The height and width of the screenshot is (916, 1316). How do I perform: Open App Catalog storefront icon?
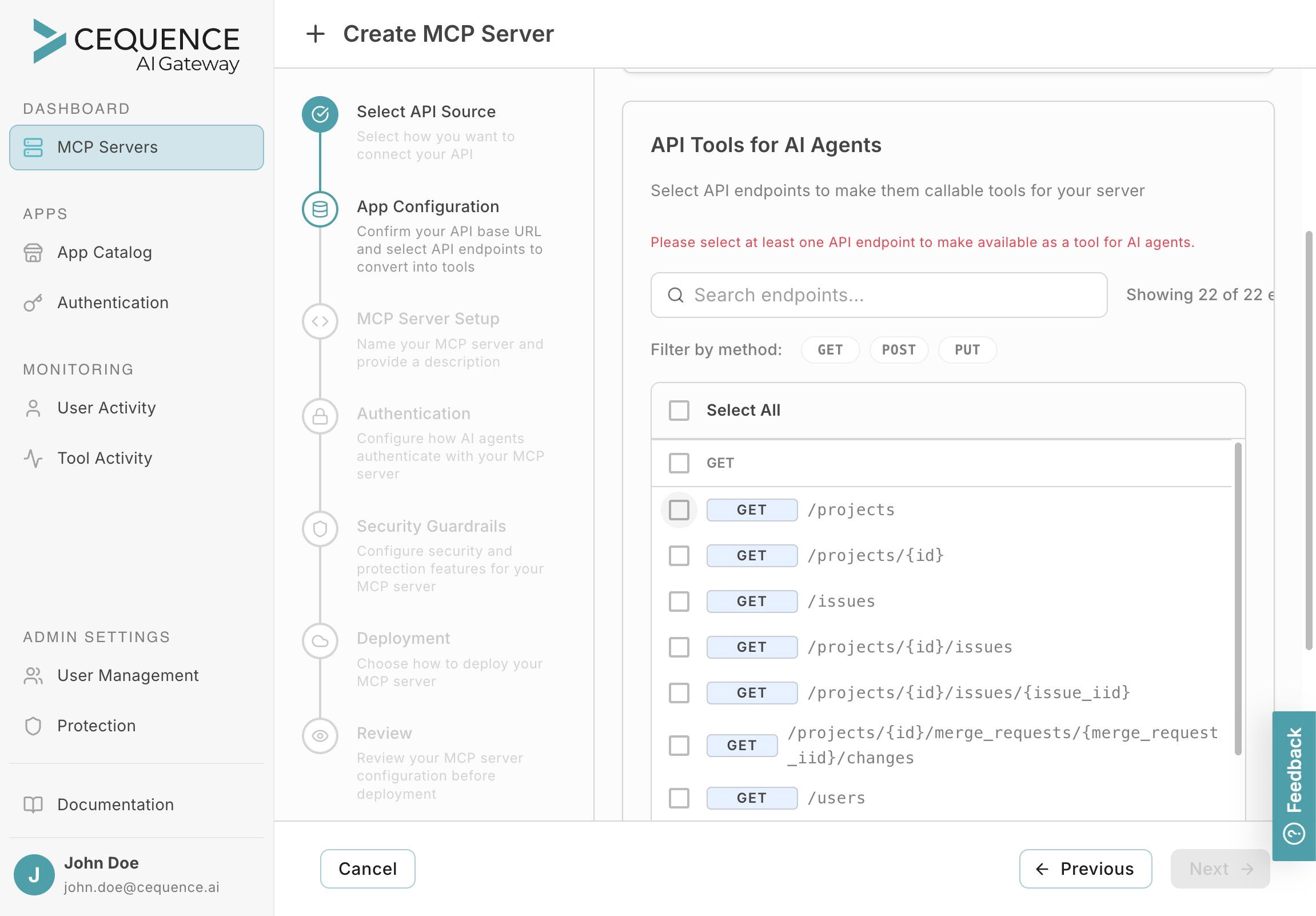pyautogui.click(x=33, y=252)
